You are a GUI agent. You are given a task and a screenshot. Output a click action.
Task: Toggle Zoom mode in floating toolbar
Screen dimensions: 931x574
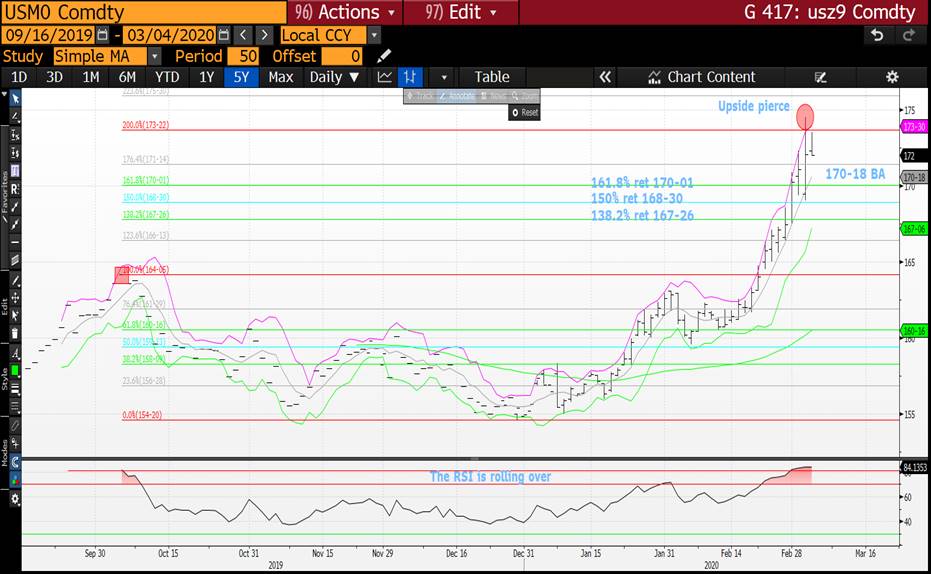tap(524, 96)
